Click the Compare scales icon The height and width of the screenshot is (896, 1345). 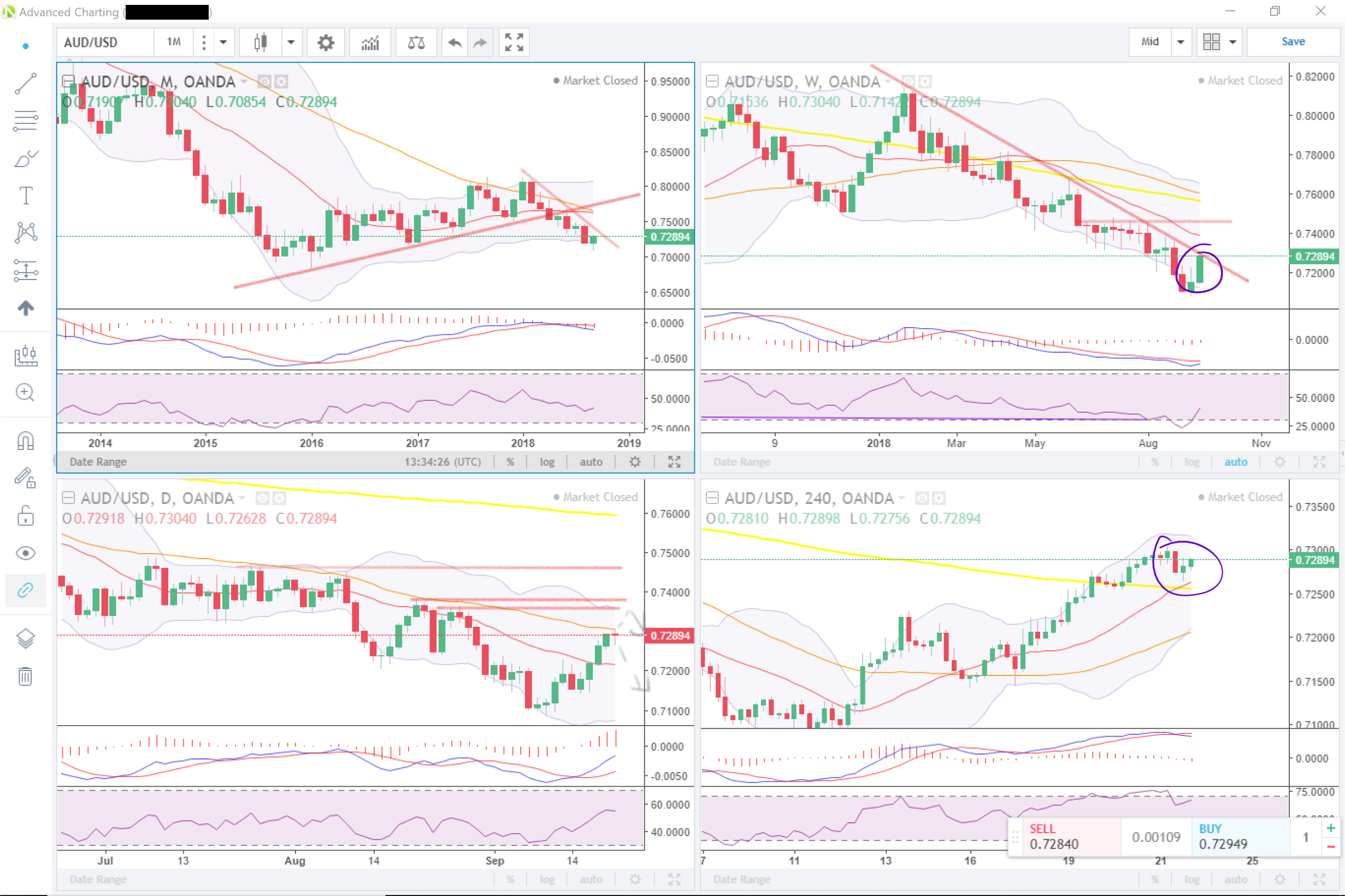[x=416, y=42]
